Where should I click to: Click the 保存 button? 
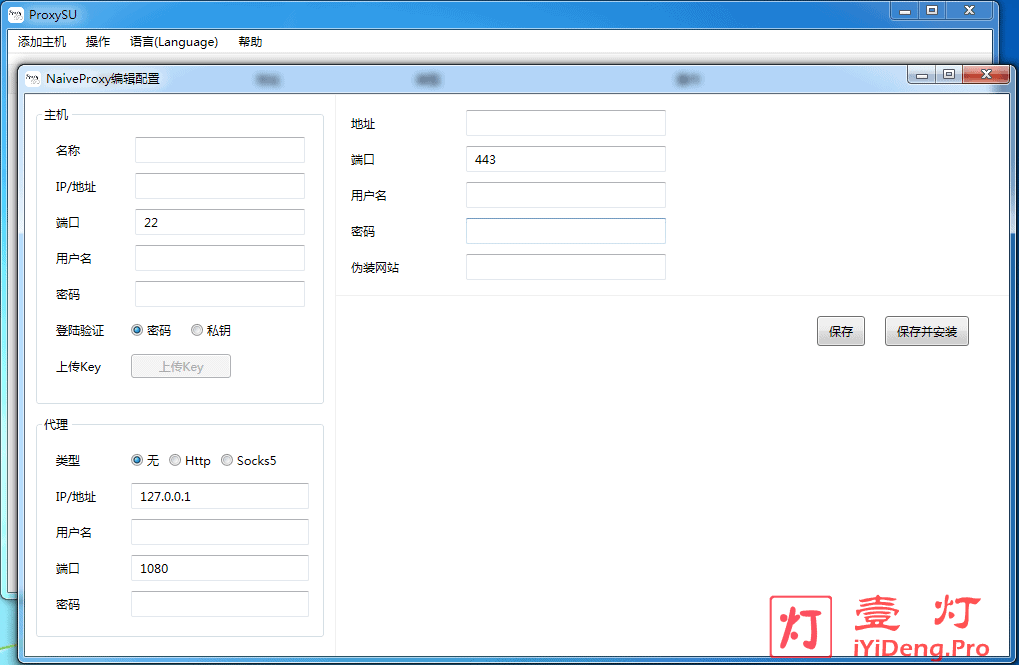(x=841, y=331)
